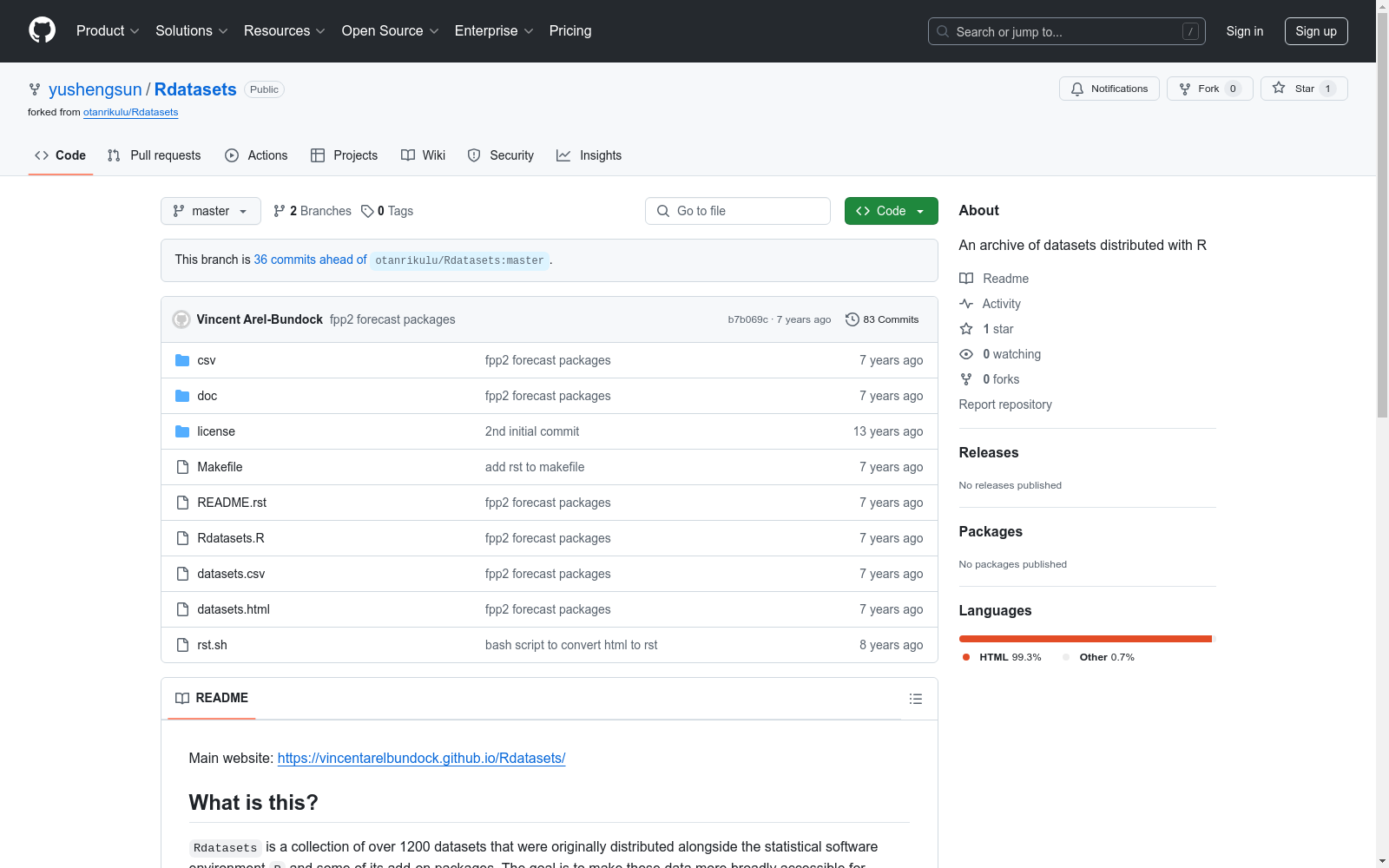Click the tag icon beside Tags
This screenshot has width=1389, height=868.
tap(367, 211)
